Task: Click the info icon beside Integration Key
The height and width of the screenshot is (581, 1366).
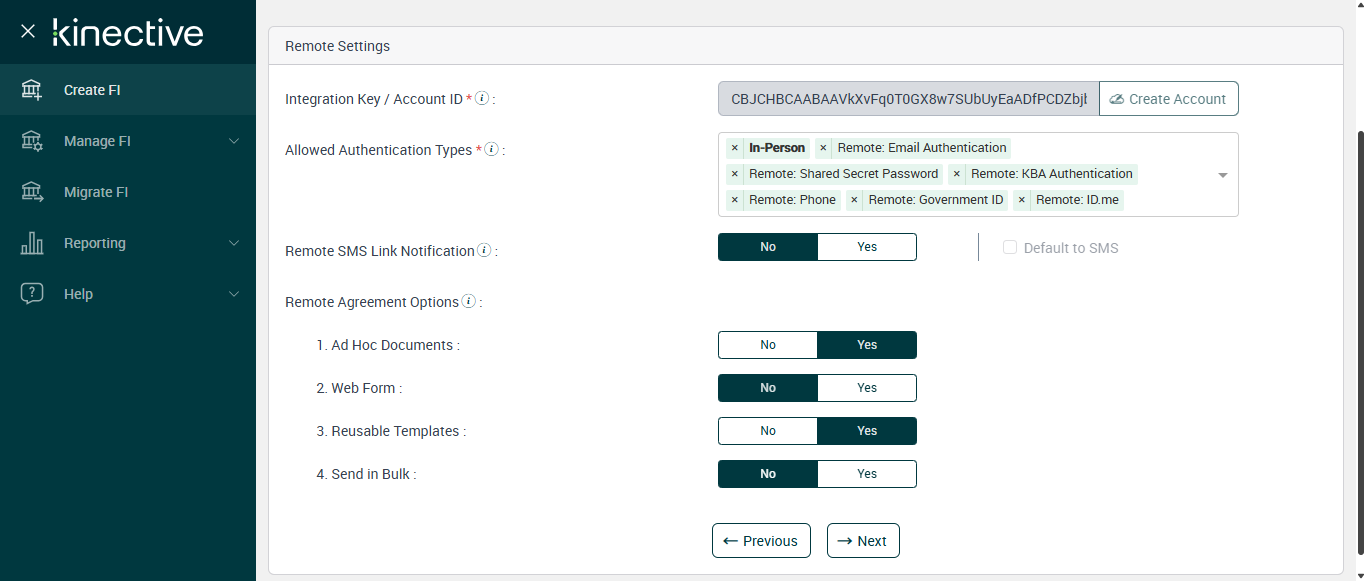Action: point(482,98)
